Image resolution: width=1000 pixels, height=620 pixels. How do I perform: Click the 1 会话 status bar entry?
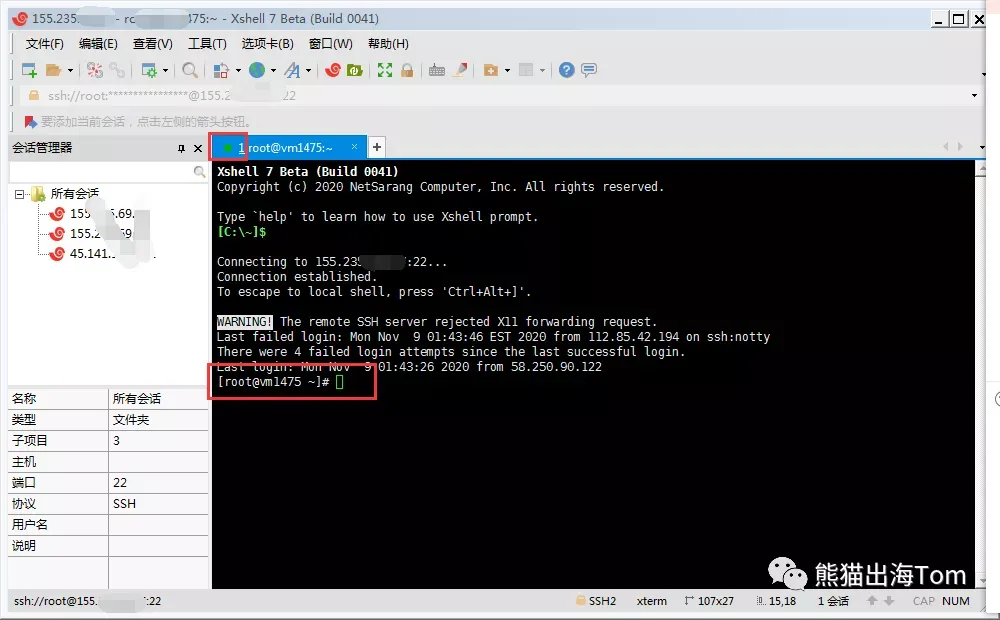(x=834, y=601)
